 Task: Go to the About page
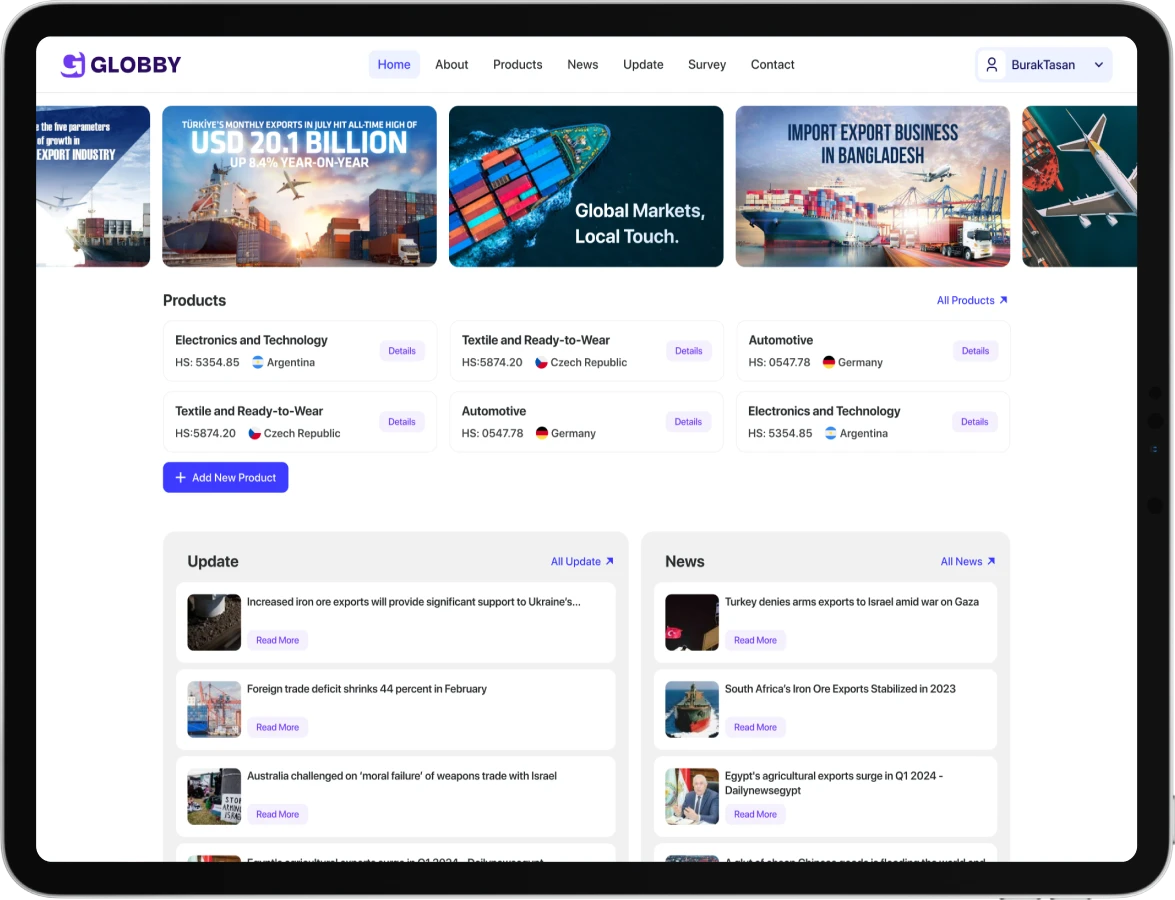click(x=452, y=64)
